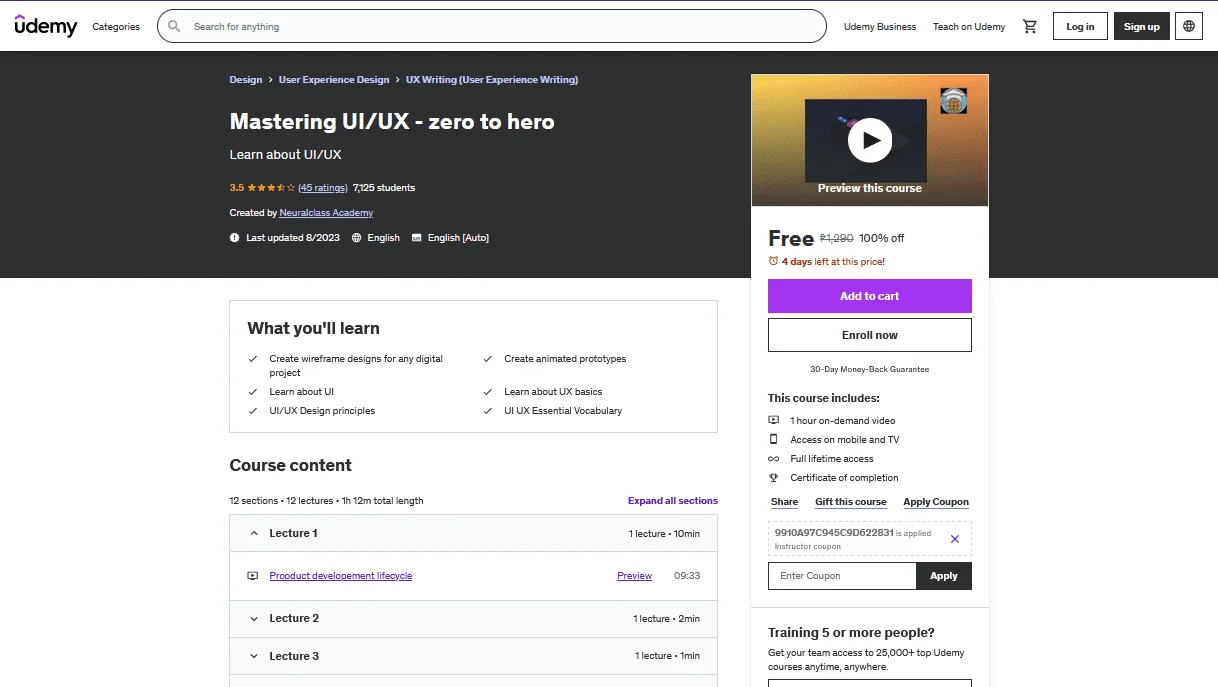1218x687 pixels.
Task: Click 'Training 5 or more people?' heading
Action: point(851,633)
